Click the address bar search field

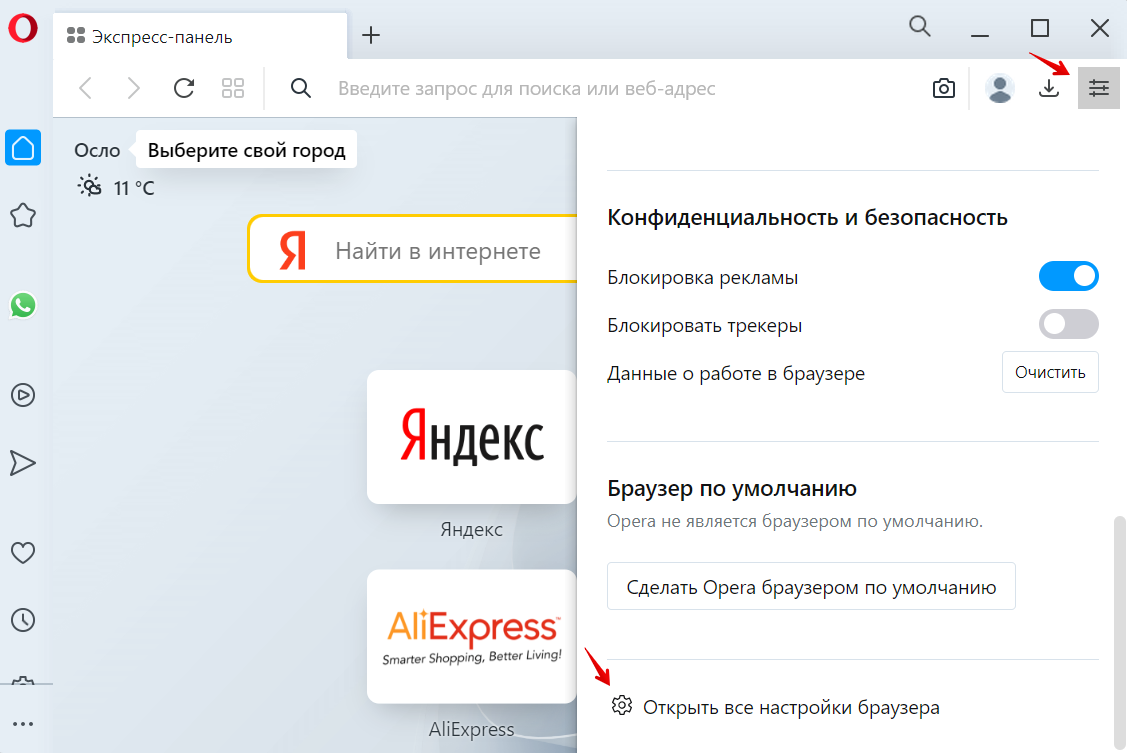point(600,89)
